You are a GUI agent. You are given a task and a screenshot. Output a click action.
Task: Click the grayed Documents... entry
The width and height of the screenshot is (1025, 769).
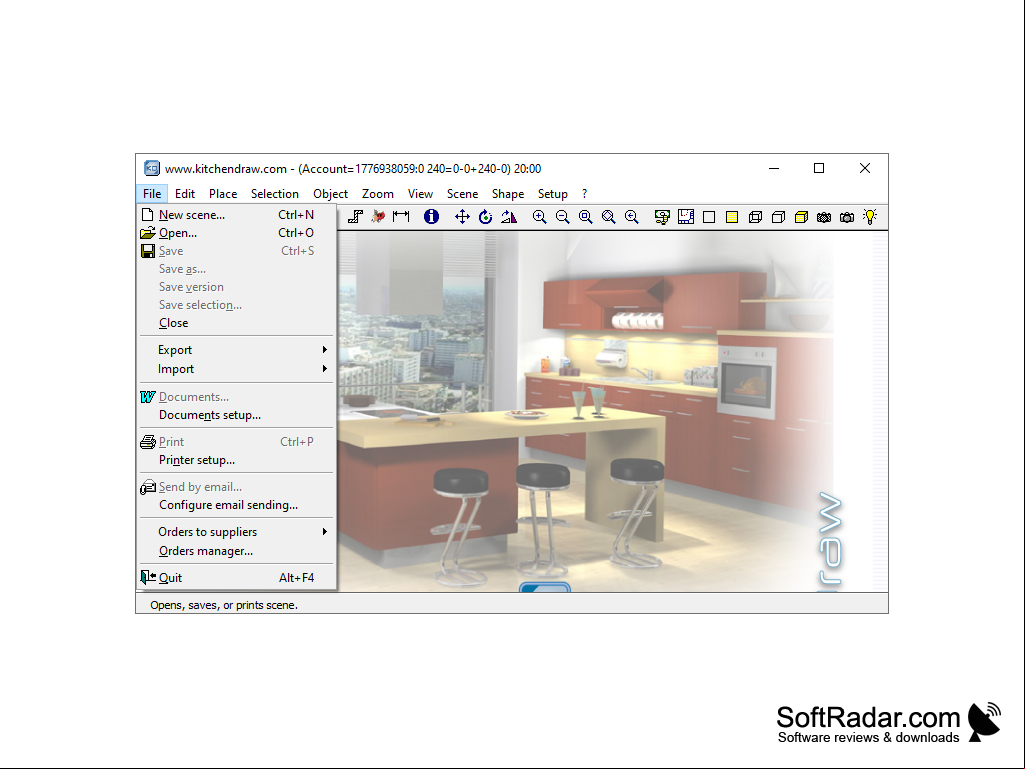click(237, 397)
